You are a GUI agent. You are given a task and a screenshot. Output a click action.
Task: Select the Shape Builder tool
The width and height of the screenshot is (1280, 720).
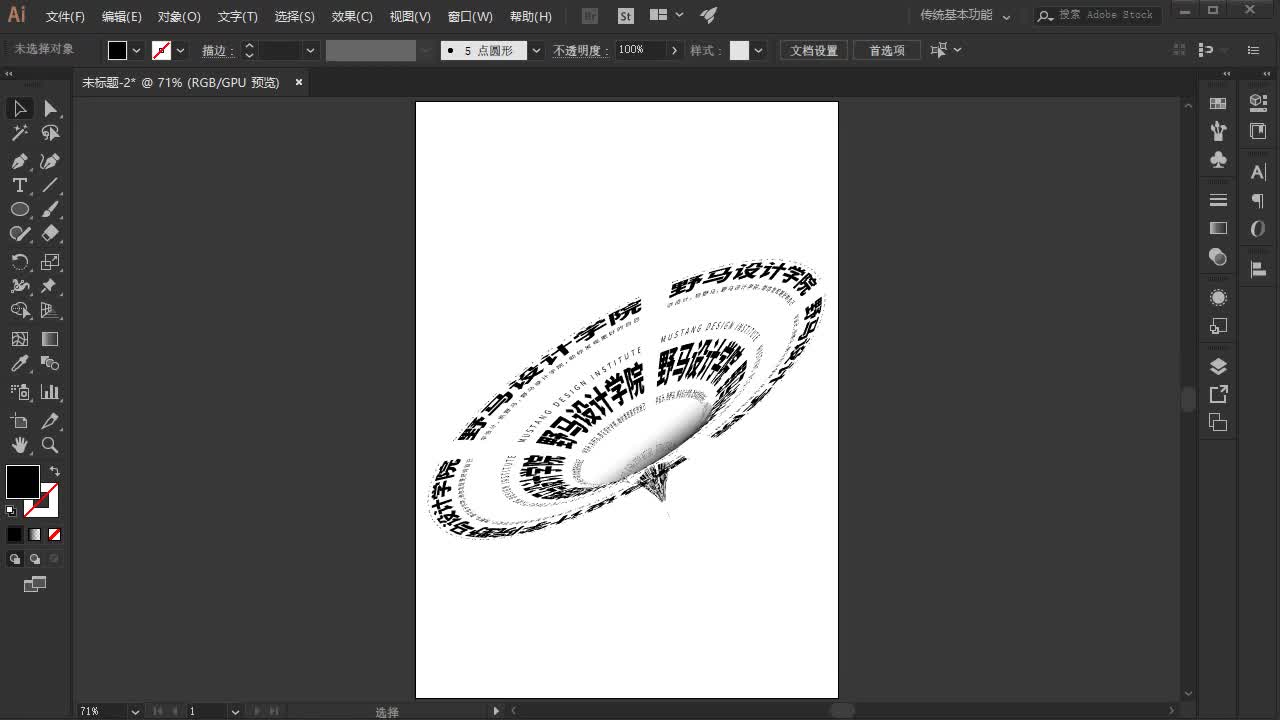click(20, 310)
